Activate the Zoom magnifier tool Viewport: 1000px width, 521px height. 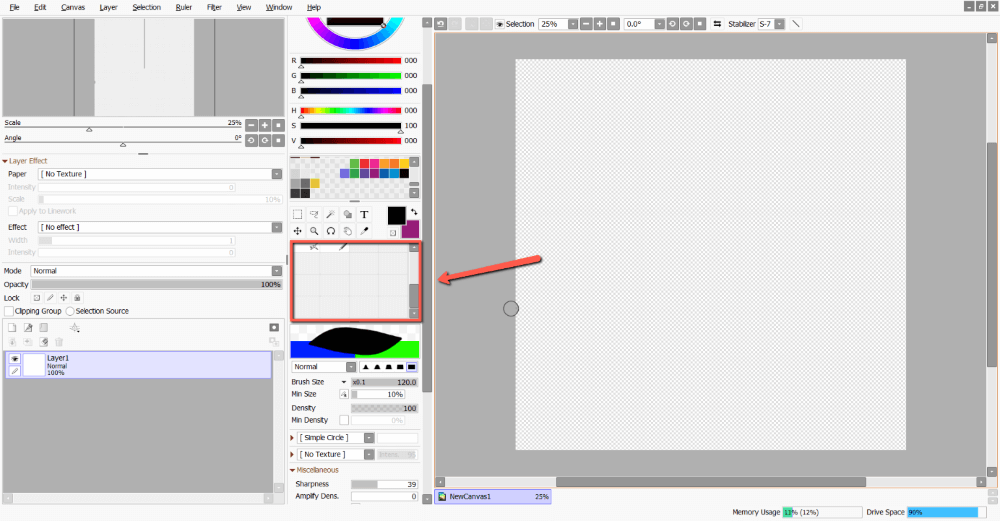pos(314,231)
